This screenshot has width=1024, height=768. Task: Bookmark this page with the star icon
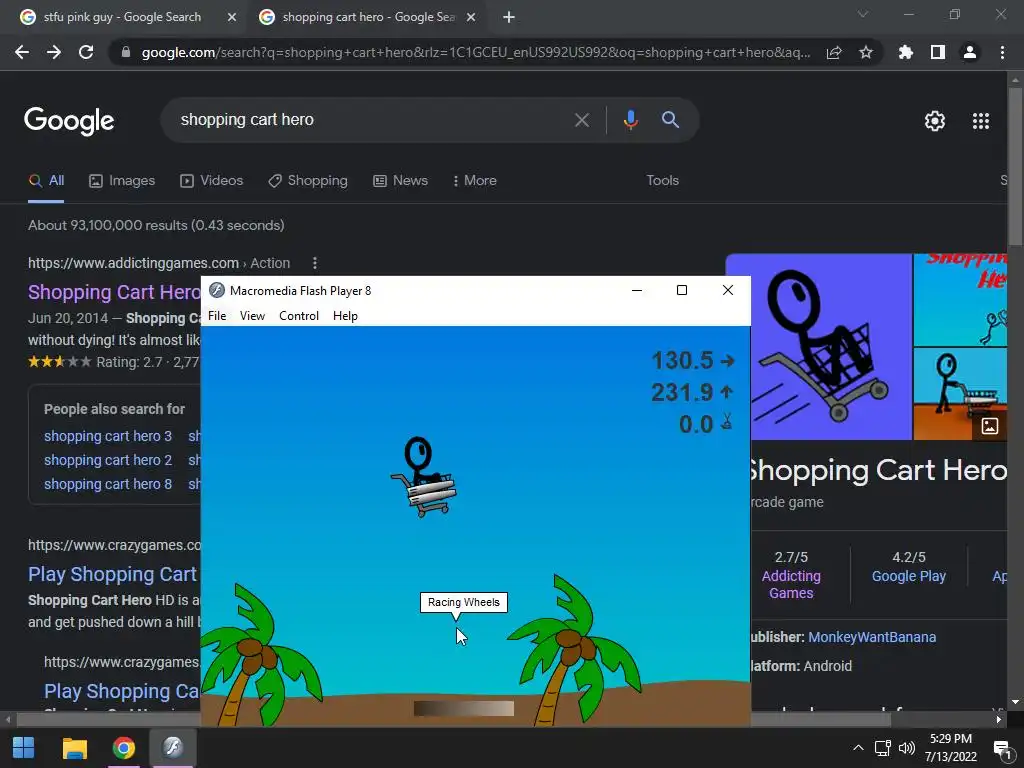coord(866,52)
